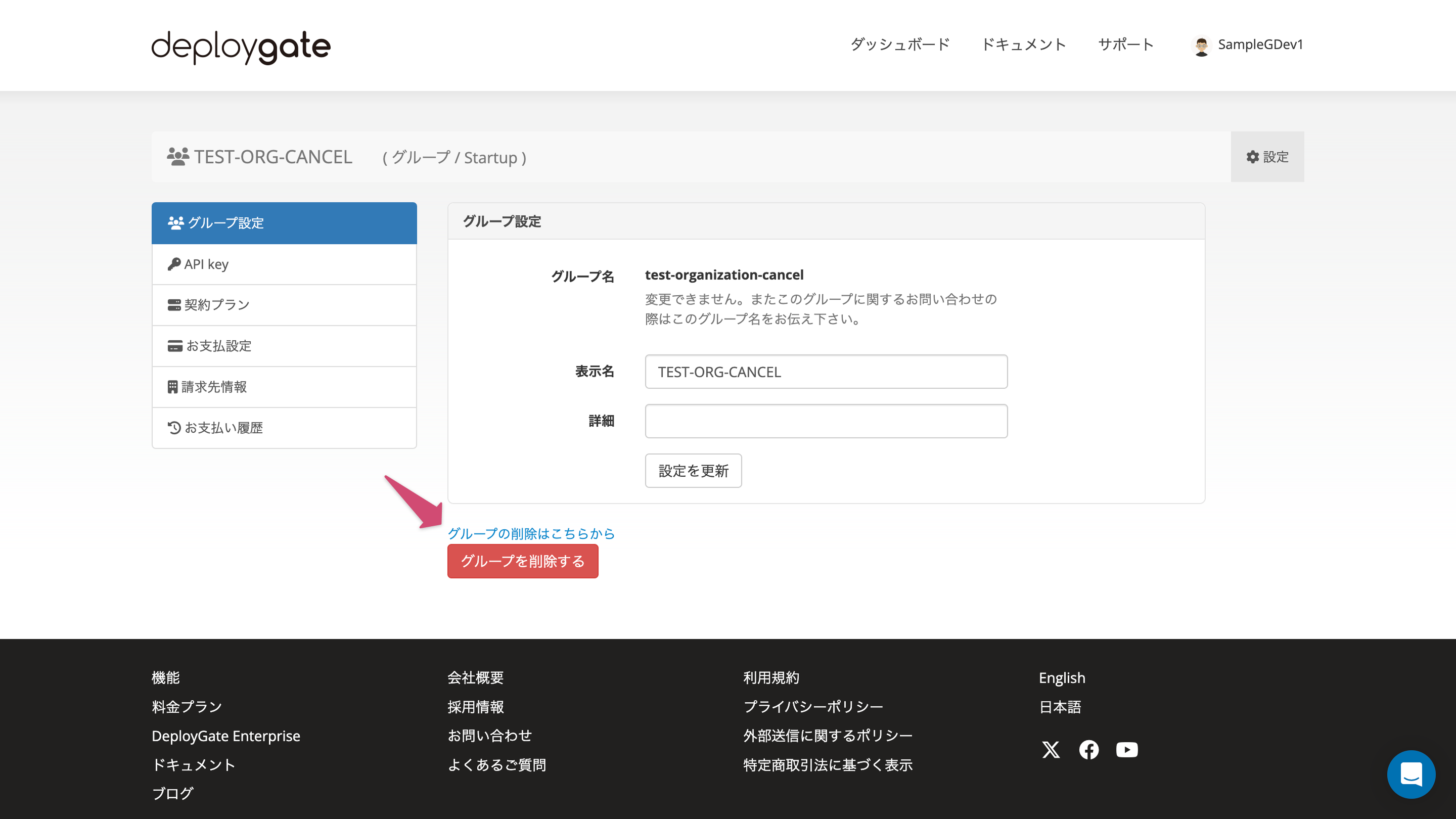Click the Facebook icon in footer
Screen dimensions: 1456x819
tap(1088, 750)
